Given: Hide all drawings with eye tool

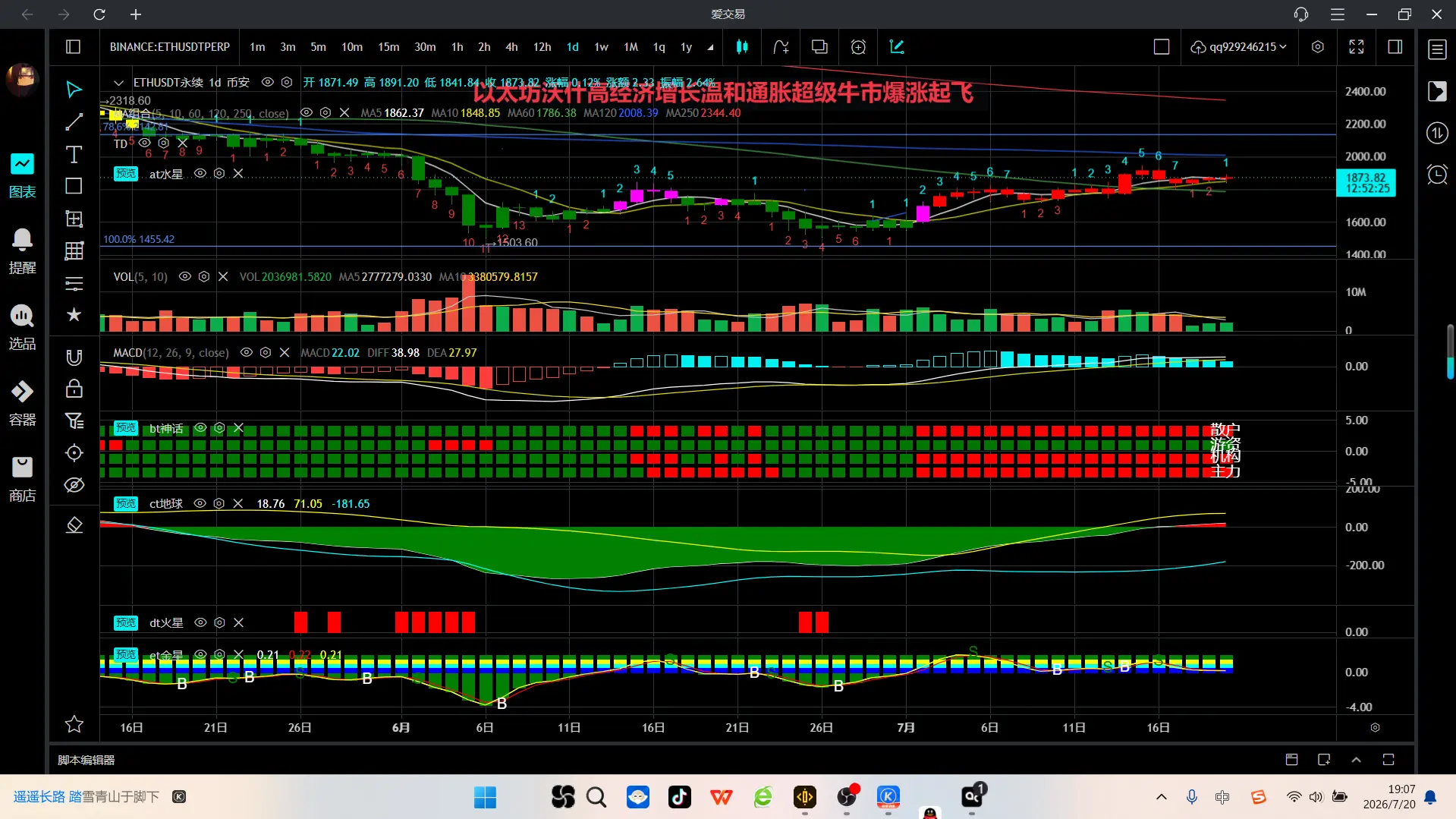Looking at the screenshot, I should (74, 485).
